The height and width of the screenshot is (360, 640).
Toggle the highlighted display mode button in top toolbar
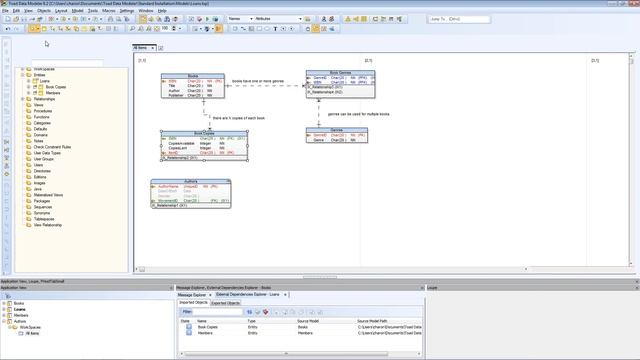[142, 19]
